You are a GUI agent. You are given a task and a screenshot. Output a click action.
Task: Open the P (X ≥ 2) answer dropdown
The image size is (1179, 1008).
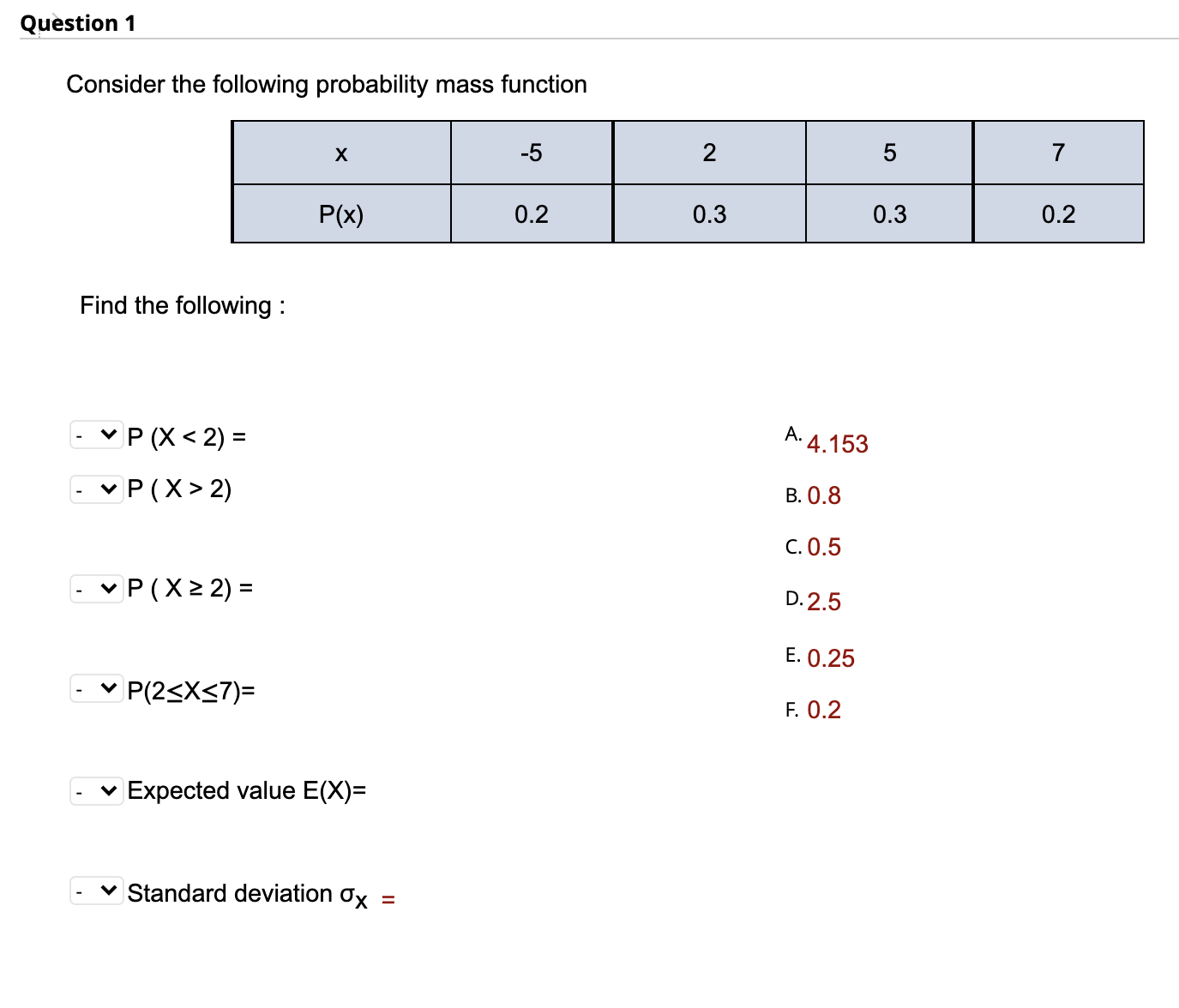(x=96, y=588)
